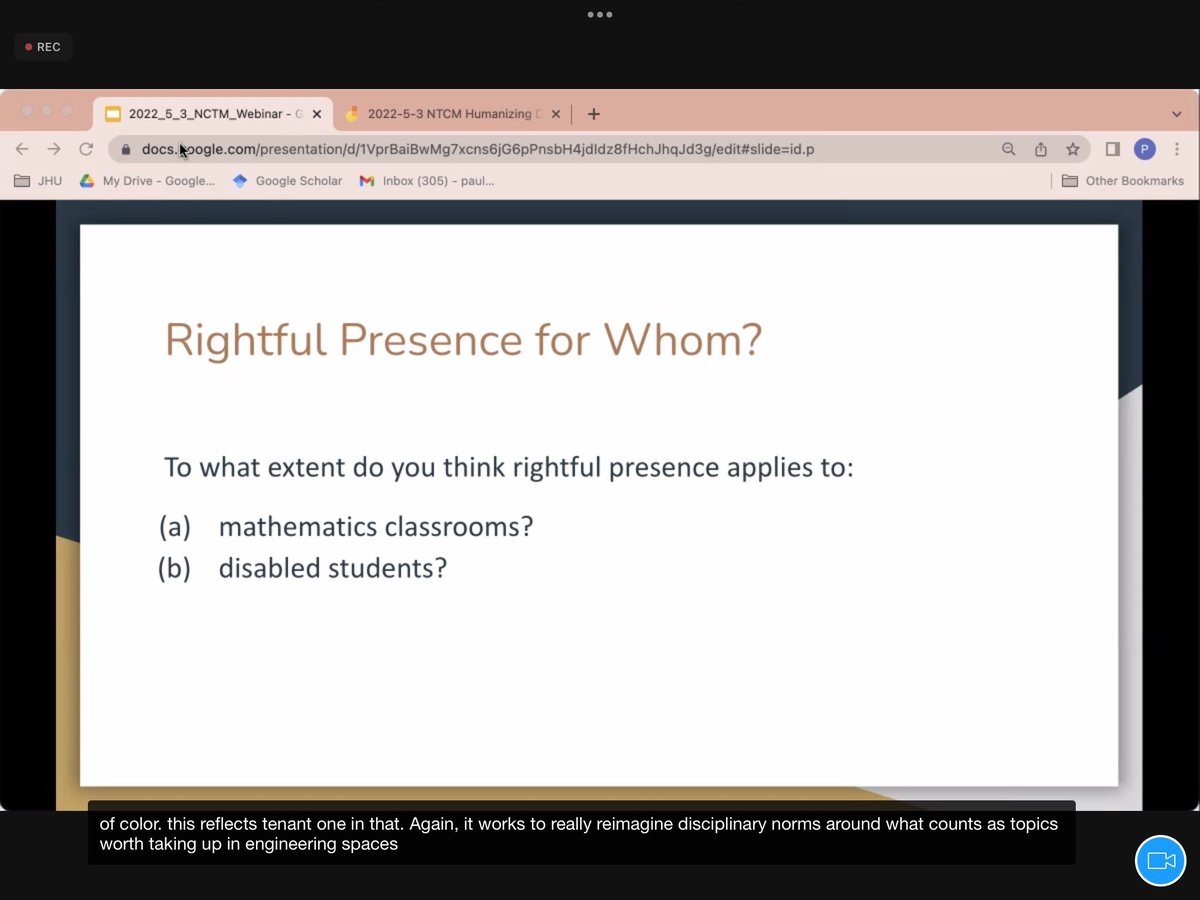The image size is (1200, 900).
Task: Expand the tab search chevron
Action: (1176, 114)
